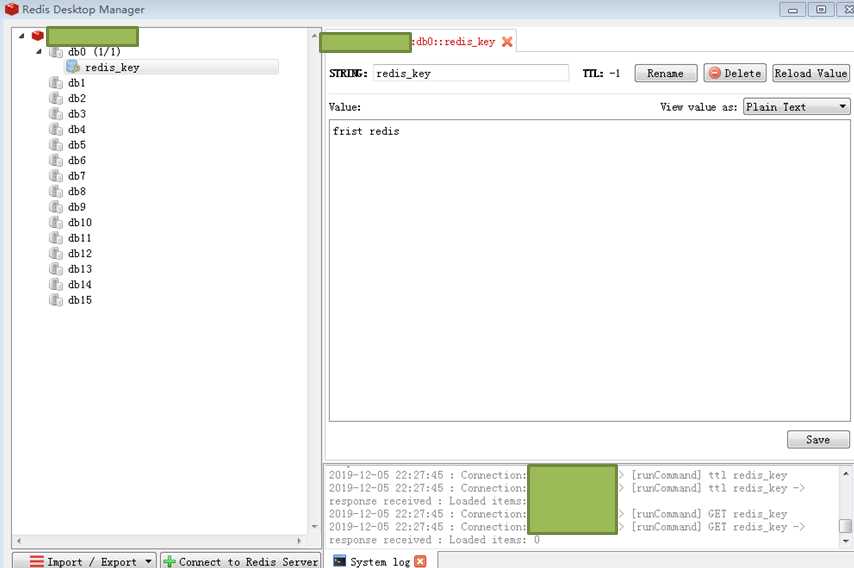Viewport: 854px width, 568px height.
Task: Click the key icon beside redis_key
Action: [x=73, y=67]
